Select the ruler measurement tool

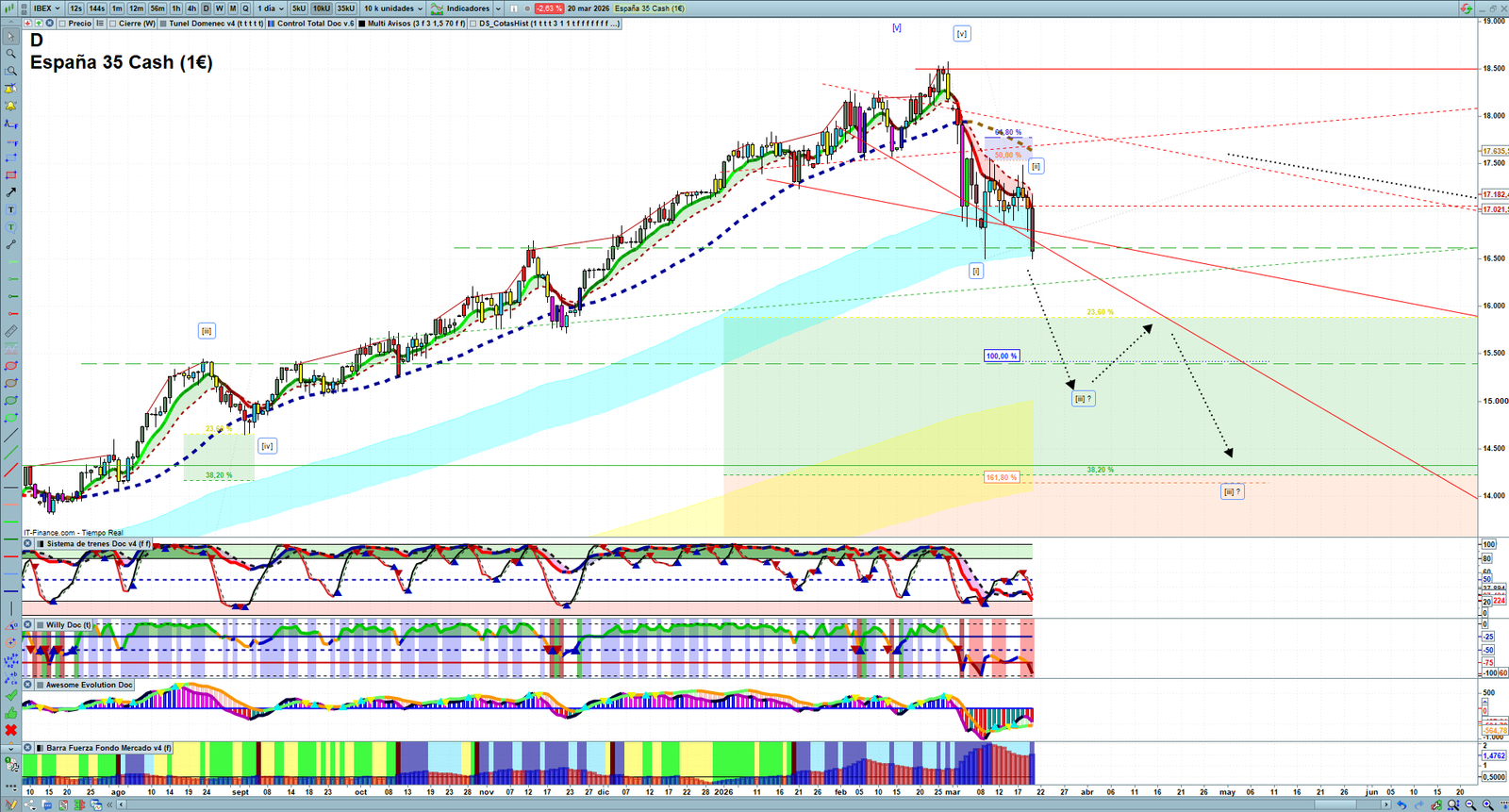10,331
